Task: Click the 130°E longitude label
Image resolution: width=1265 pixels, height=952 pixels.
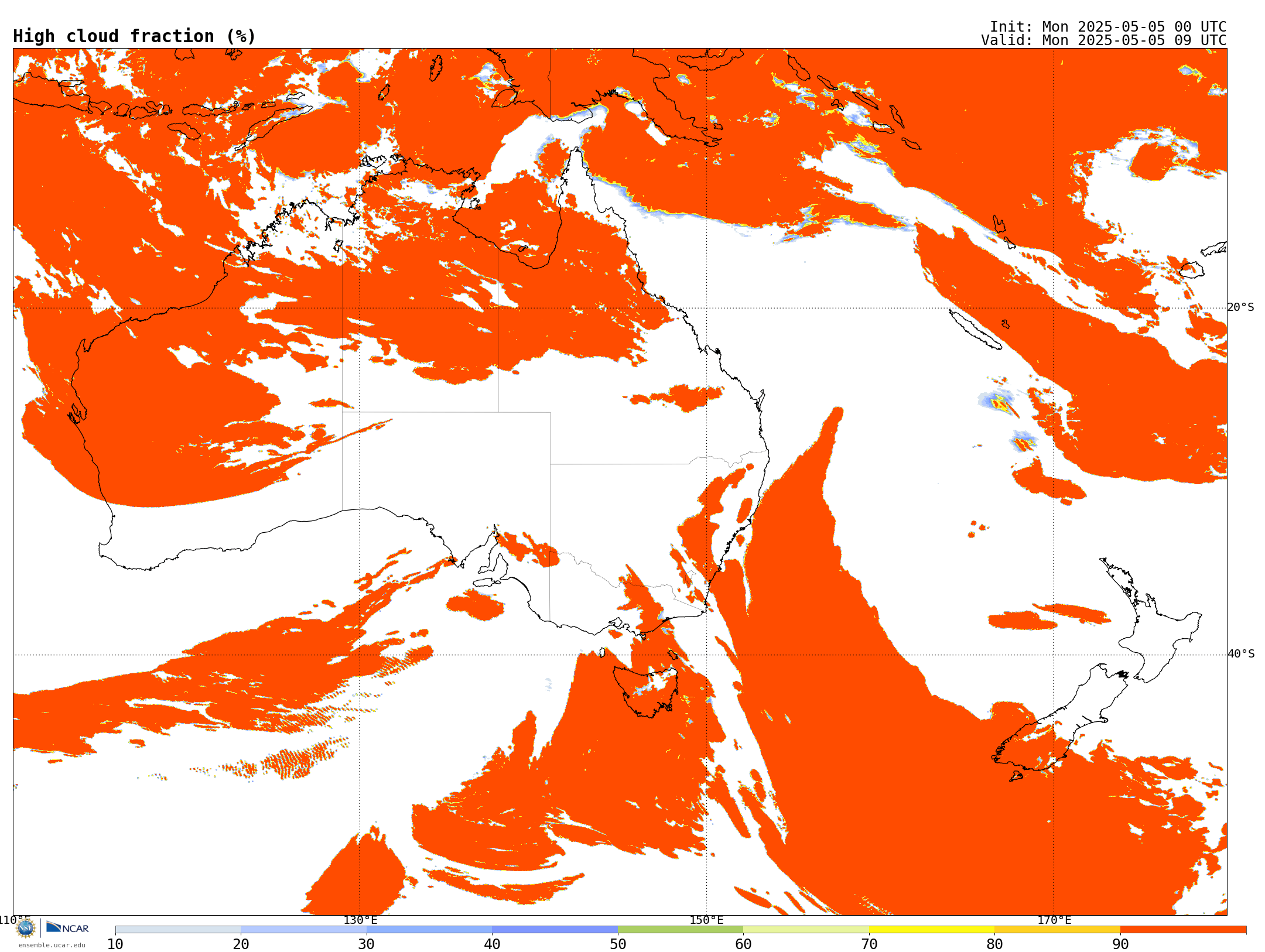Action: [x=360, y=920]
